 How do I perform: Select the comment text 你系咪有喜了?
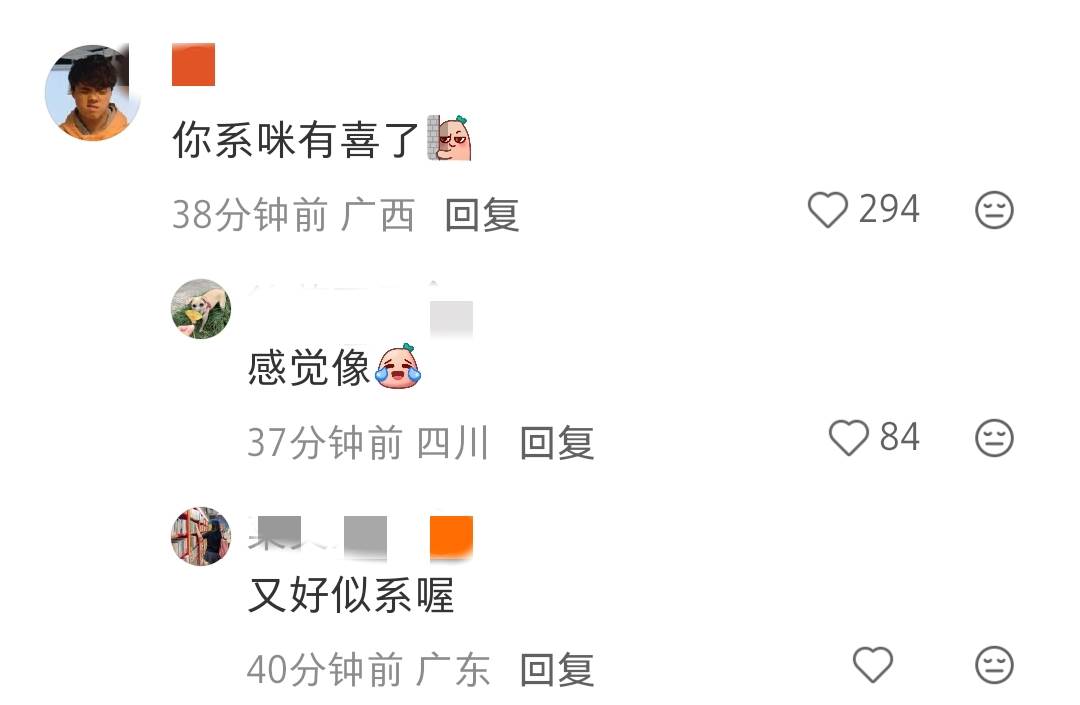pos(295,140)
